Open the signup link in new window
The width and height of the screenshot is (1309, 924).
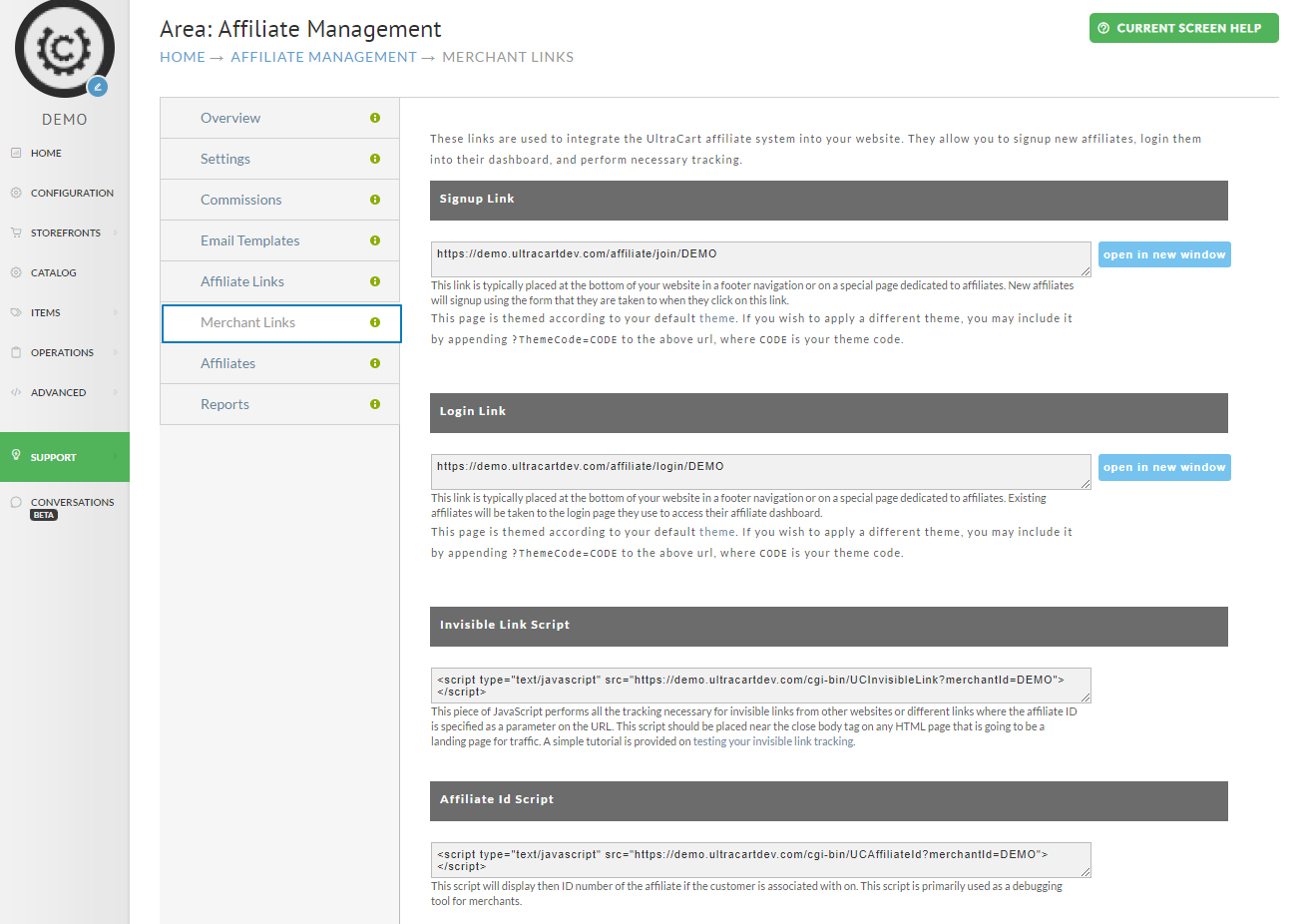(1164, 254)
